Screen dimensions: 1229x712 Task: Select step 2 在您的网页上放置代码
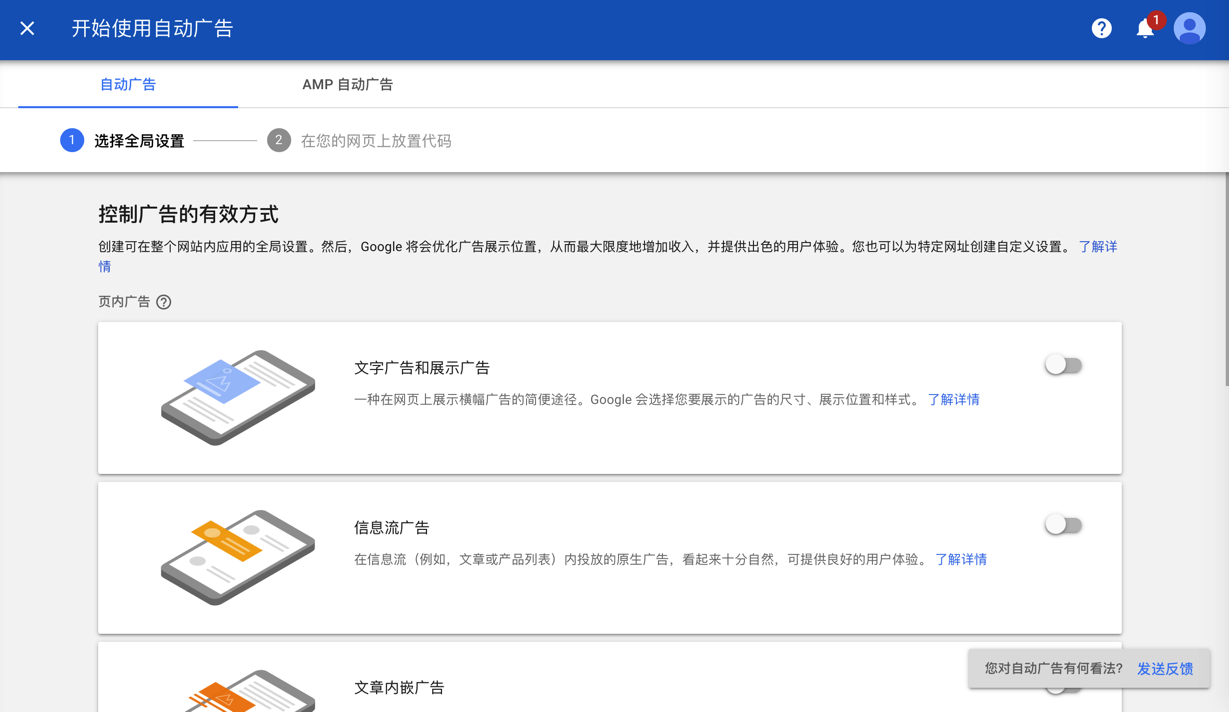click(x=359, y=141)
